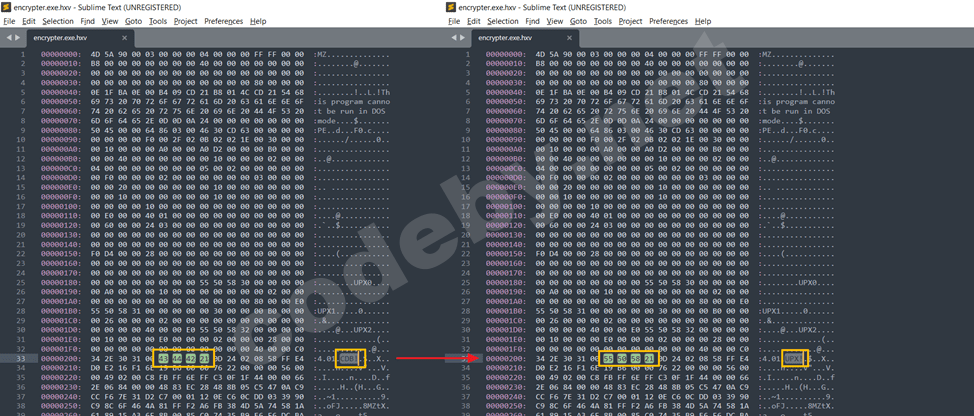
Task: Open Tools menu in right Sublime window
Action: coord(603,21)
